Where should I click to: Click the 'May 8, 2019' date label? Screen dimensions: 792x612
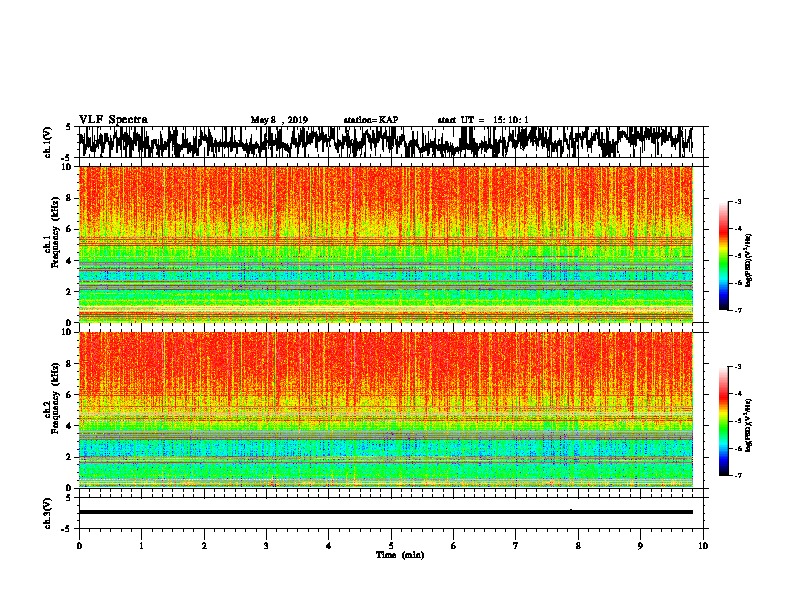[x=279, y=120]
